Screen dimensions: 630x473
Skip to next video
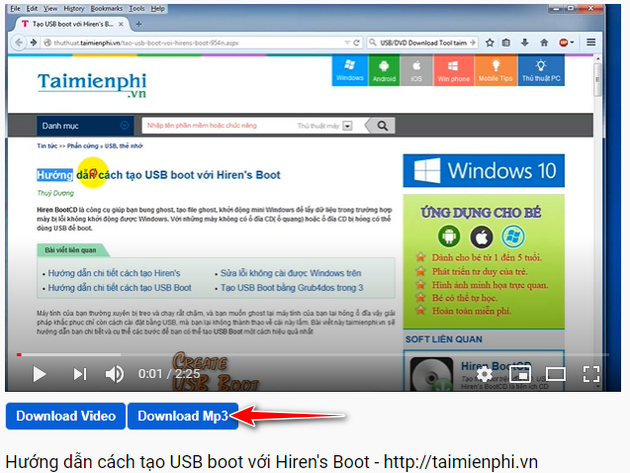point(80,374)
